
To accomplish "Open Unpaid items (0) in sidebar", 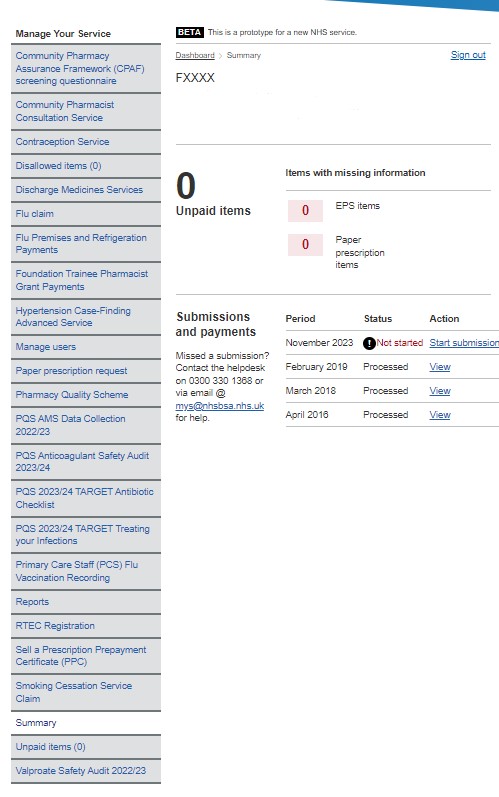I will (x=86, y=747).
